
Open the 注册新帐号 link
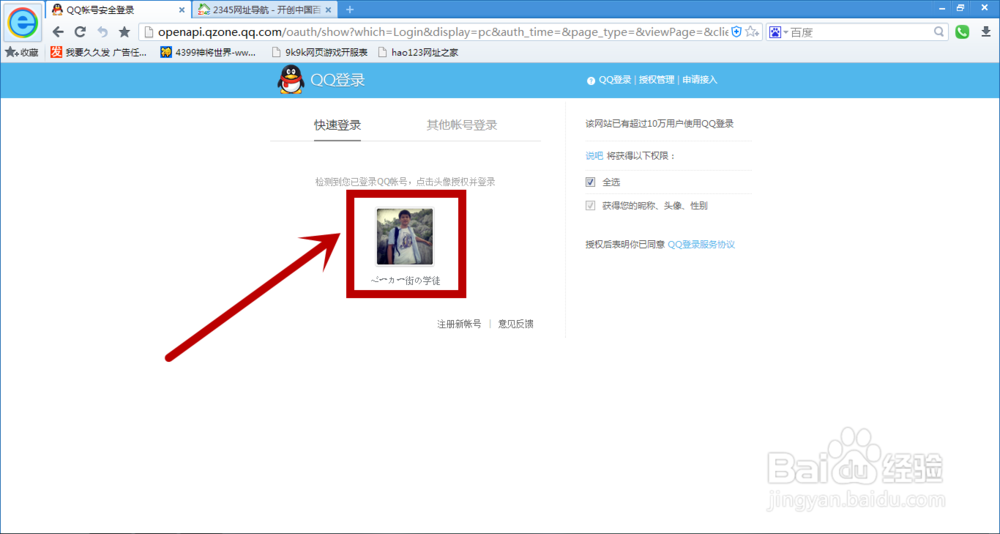[459, 324]
